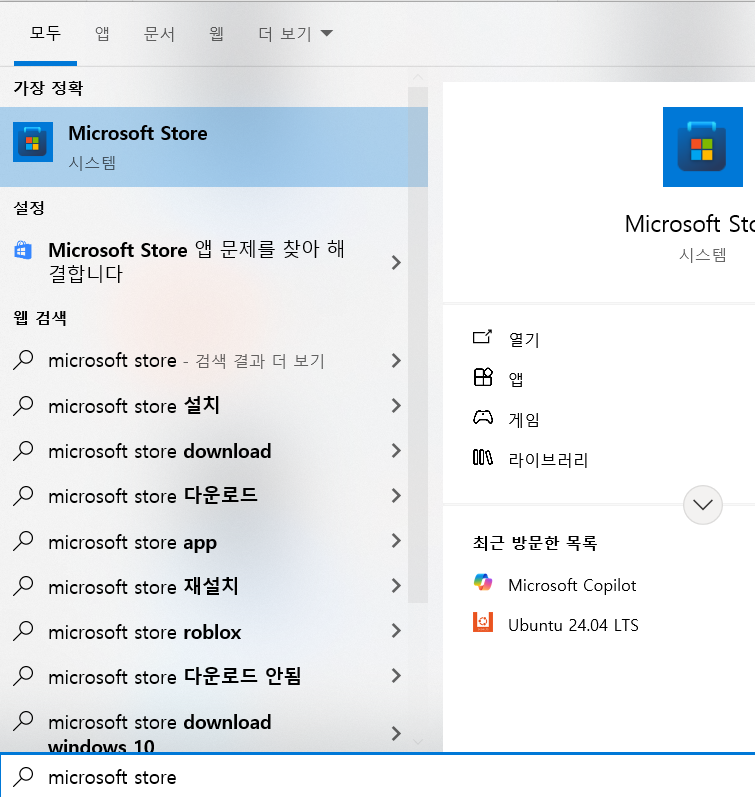Screen dimensions: 755x797
Task: Select 'Microsoft Store 앱 문제를 찾아 해결합니다' setting
Action: pos(204,262)
